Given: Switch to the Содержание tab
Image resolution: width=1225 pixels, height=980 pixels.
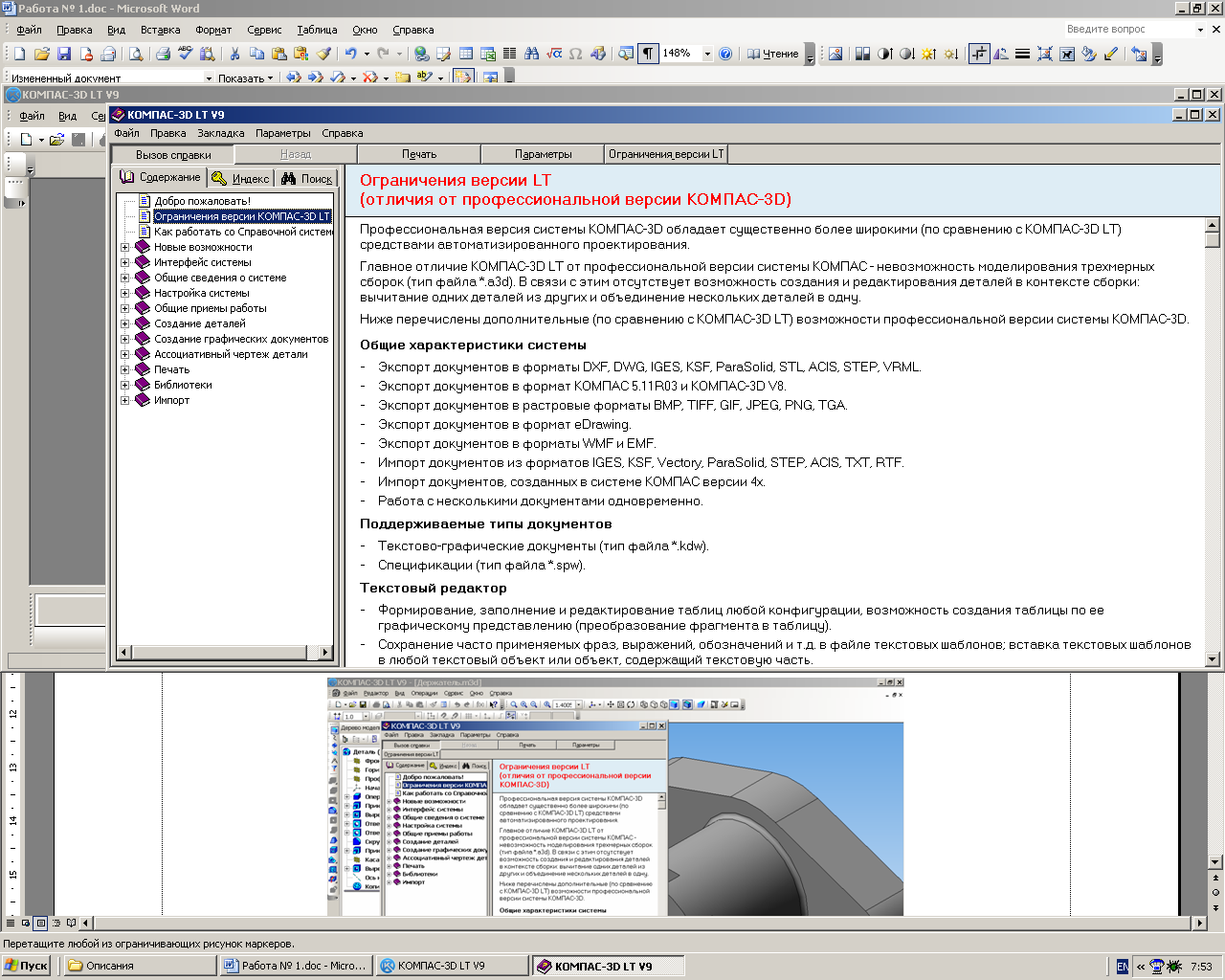Looking at the screenshot, I should click(x=161, y=177).
